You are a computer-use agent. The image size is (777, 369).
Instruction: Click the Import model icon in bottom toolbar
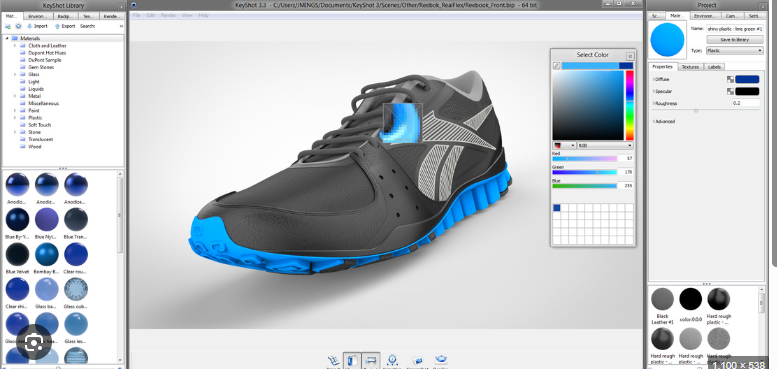tap(333, 361)
